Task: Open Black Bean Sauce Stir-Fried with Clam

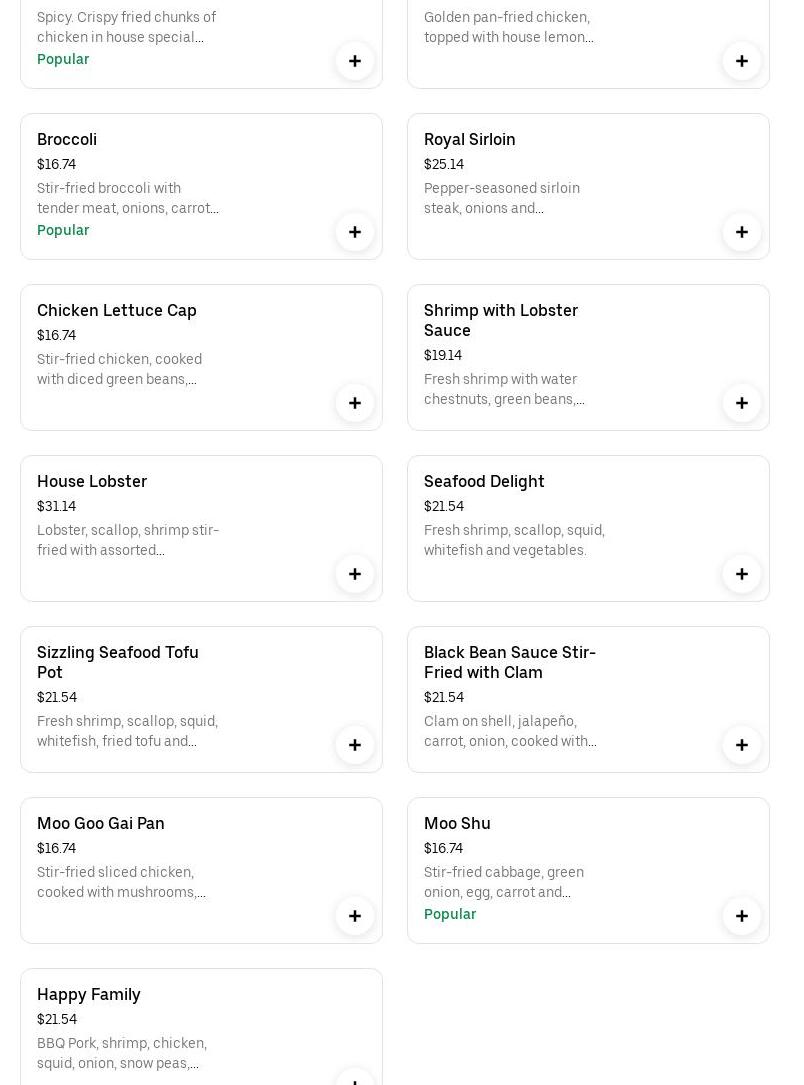Action: click(510, 662)
